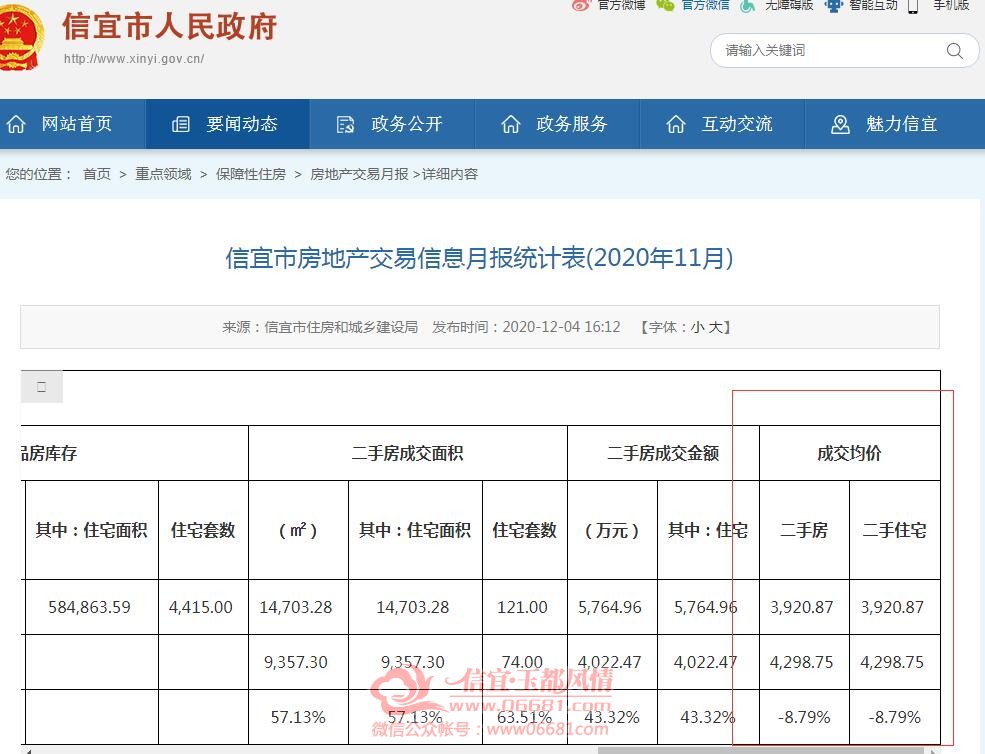Screen dimensions: 985x754
Task: Click 首页 in the breadcrumb
Action: [97, 174]
